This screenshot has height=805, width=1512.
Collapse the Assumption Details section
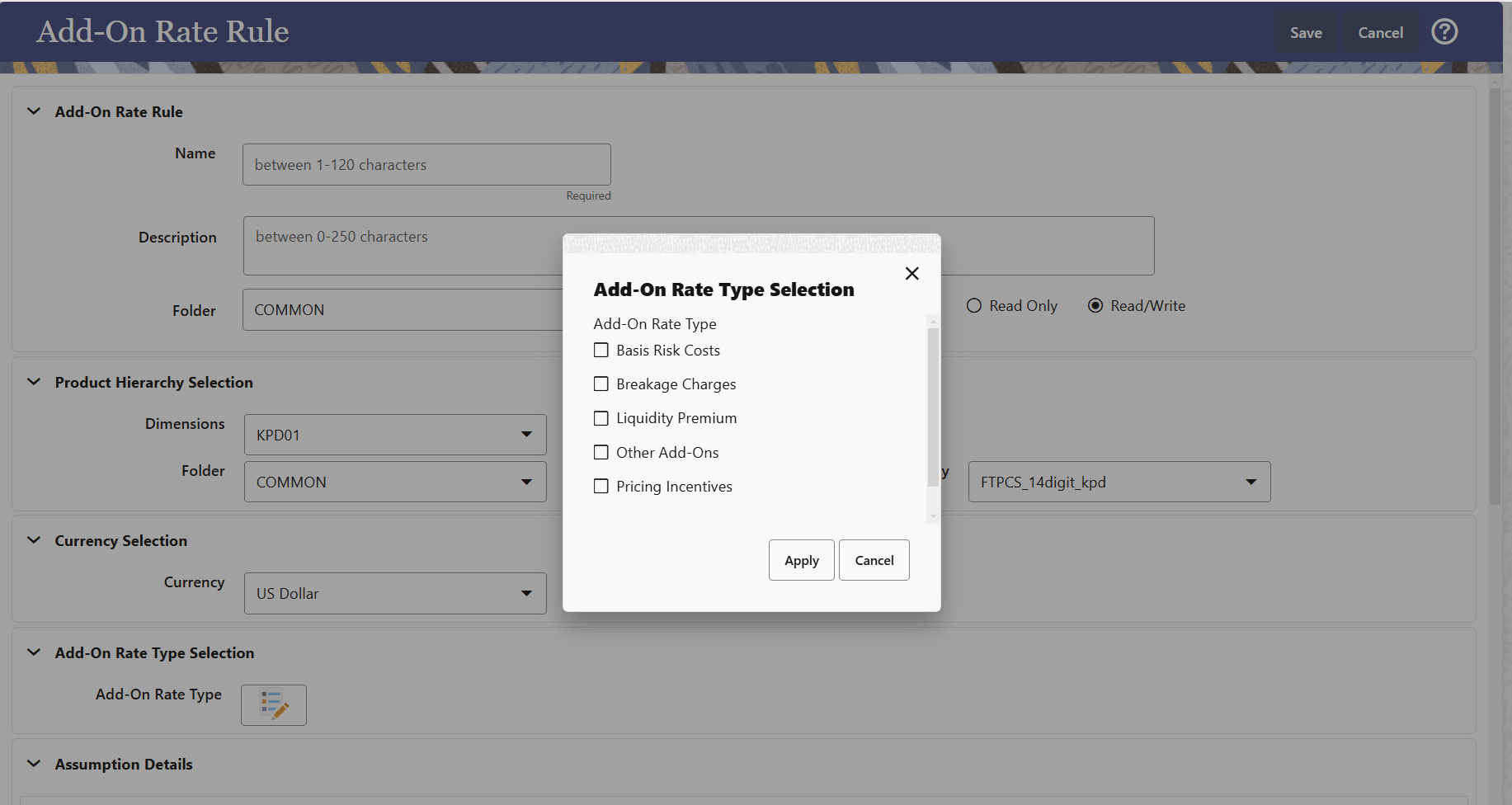[x=33, y=764]
